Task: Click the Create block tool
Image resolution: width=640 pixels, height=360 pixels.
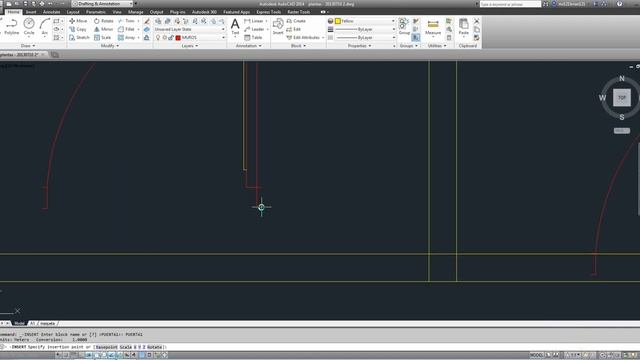Action: coord(296,21)
